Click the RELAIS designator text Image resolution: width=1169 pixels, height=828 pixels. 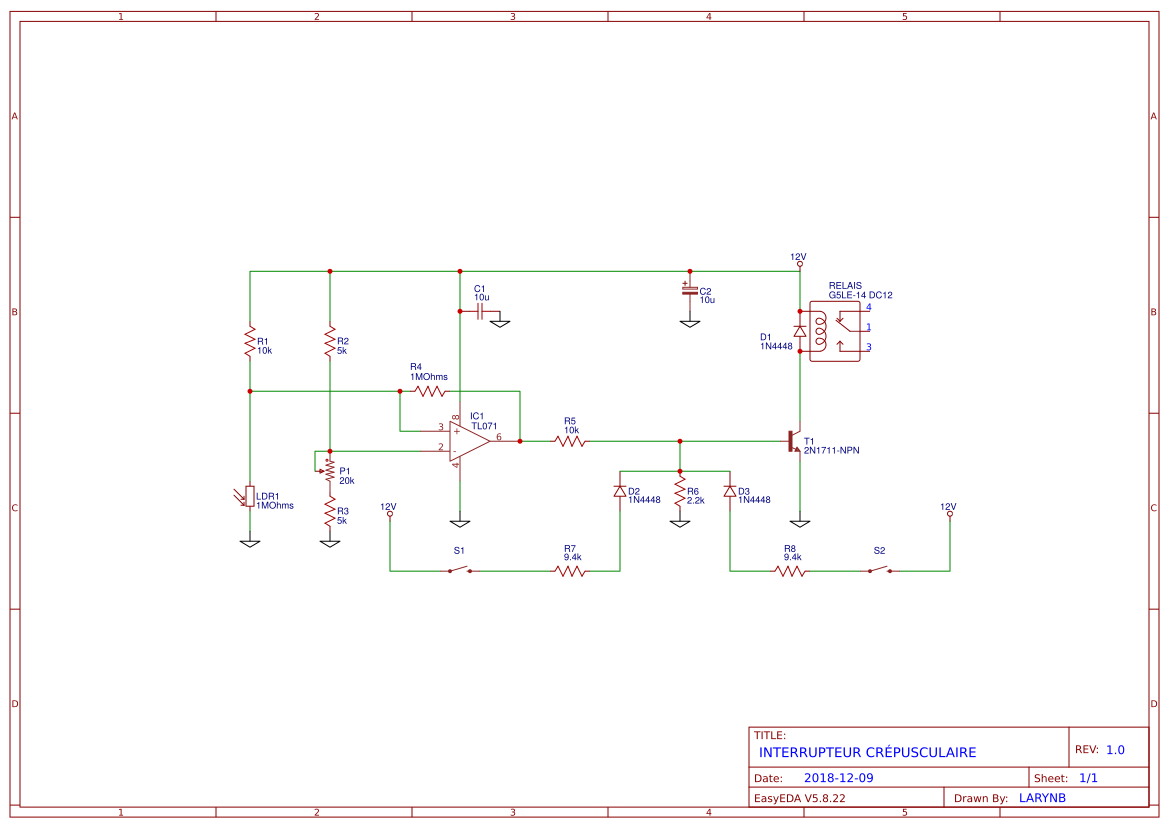click(845, 285)
